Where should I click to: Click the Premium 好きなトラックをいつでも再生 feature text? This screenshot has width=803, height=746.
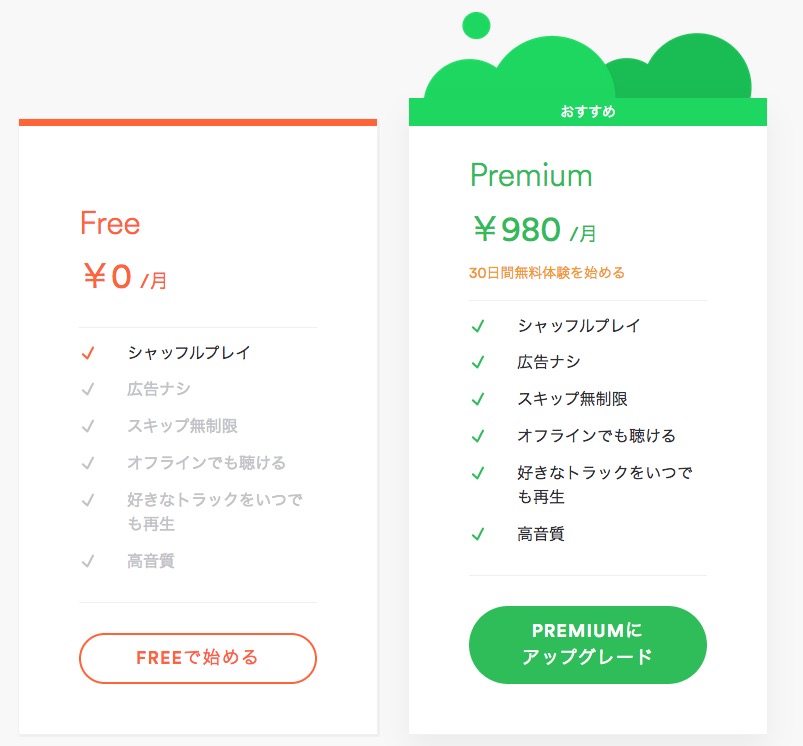(604, 484)
